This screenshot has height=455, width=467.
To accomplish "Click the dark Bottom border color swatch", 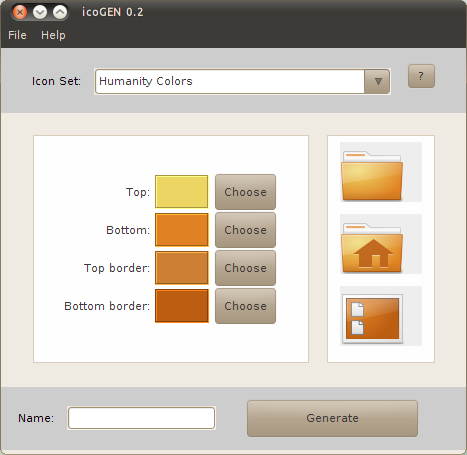I will point(182,306).
